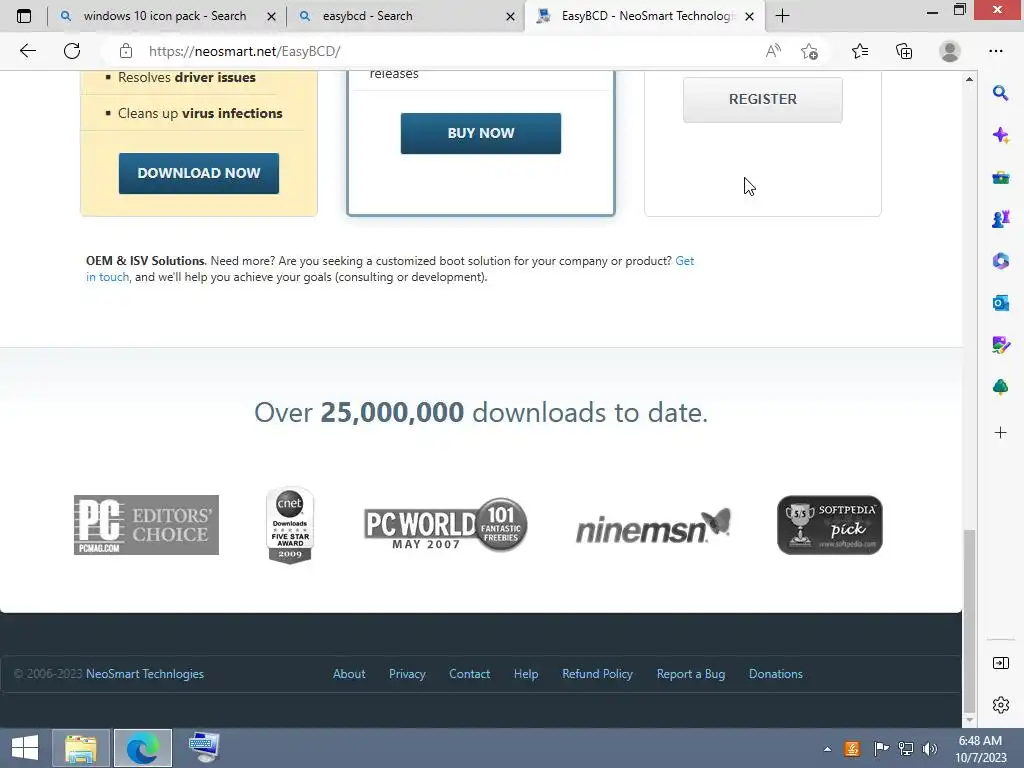Click the PC World 101 Freebies badge

pos(446,525)
